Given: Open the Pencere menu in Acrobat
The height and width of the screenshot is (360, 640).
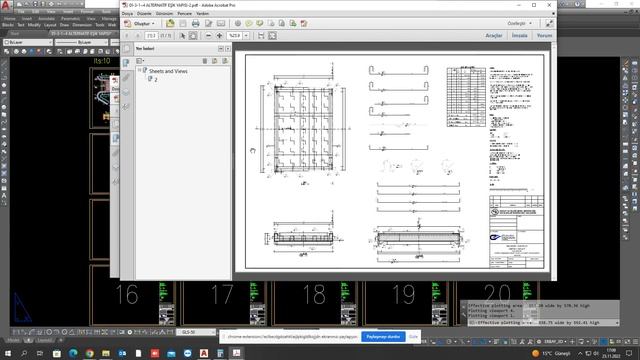Looking at the screenshot, I should point(184,13).
